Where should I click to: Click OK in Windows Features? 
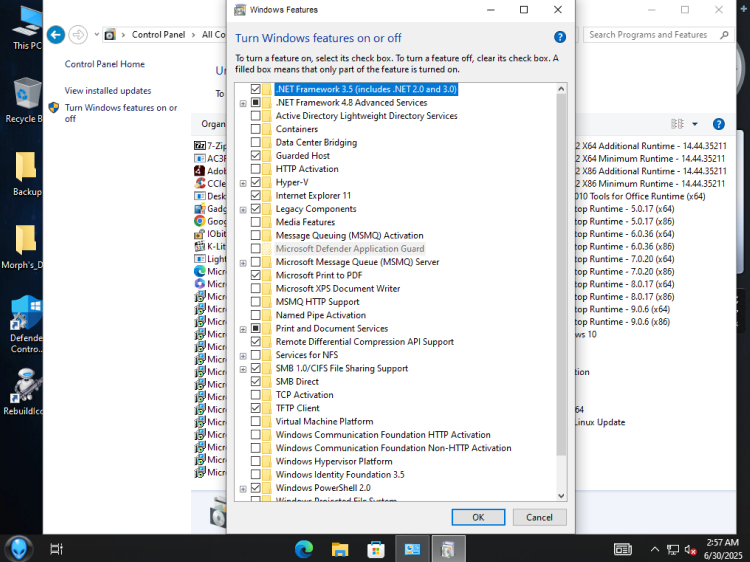click(478, 517)
